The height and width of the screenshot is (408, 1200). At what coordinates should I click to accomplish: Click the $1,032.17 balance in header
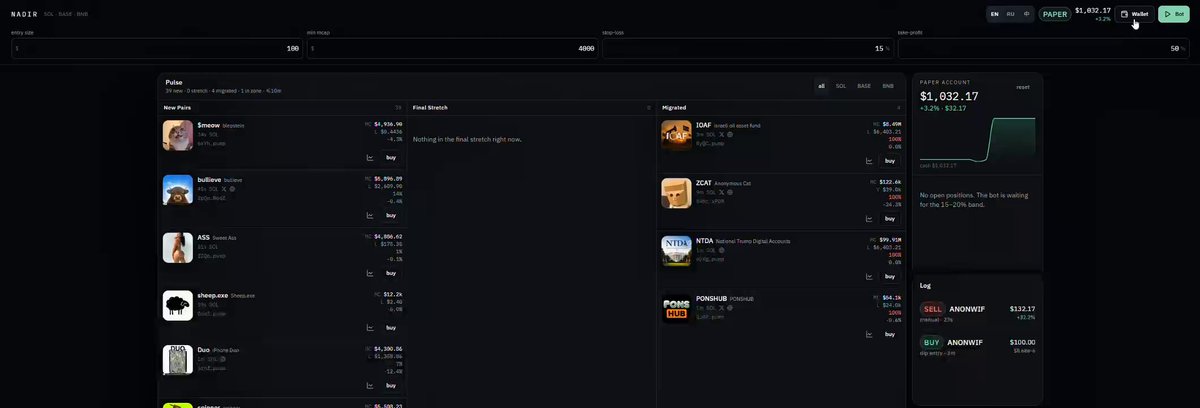(1093, 10)
